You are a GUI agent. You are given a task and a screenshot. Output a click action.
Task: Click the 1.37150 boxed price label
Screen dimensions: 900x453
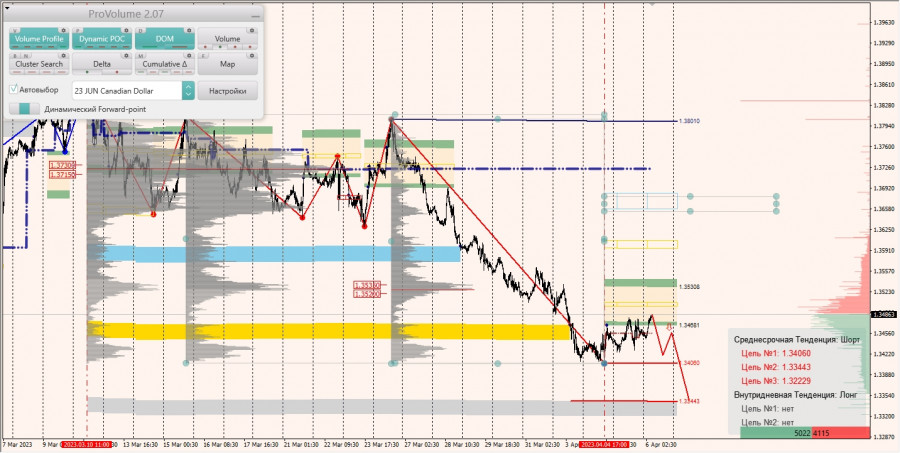pyautogui.click(x=63, y=174)
